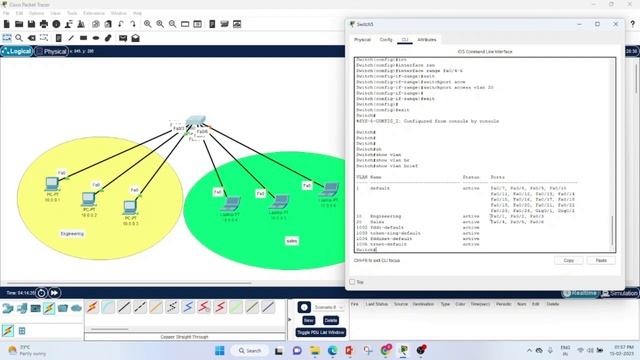Pick the Draw Rectangle tool
The image size is (640, 360).
(83, 38)
